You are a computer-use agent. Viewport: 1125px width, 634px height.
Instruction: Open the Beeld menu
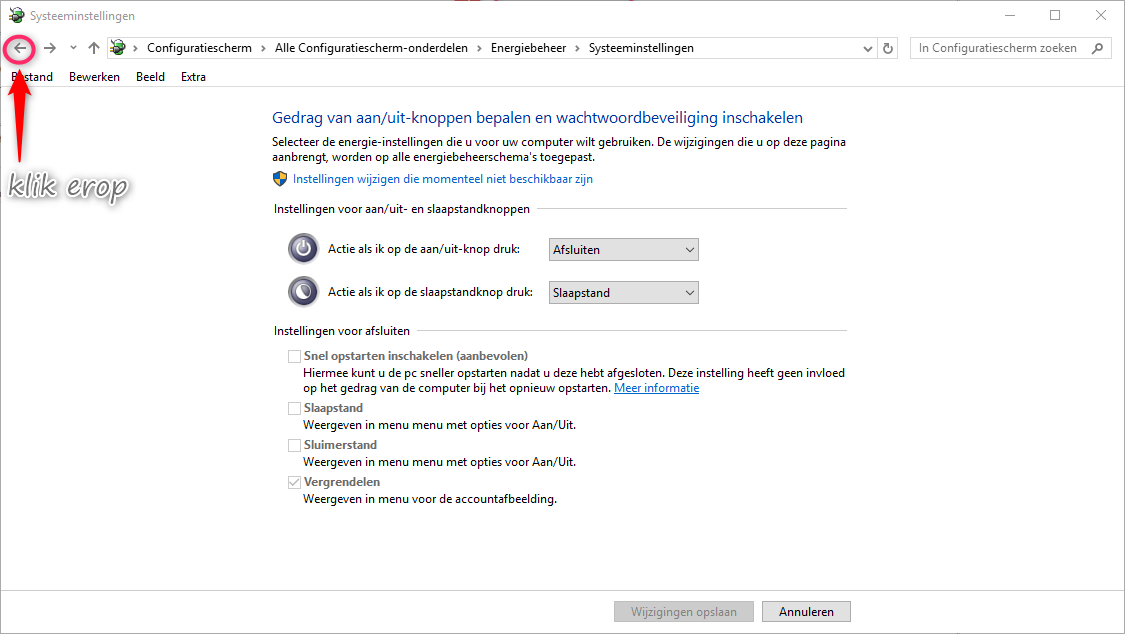151,77
